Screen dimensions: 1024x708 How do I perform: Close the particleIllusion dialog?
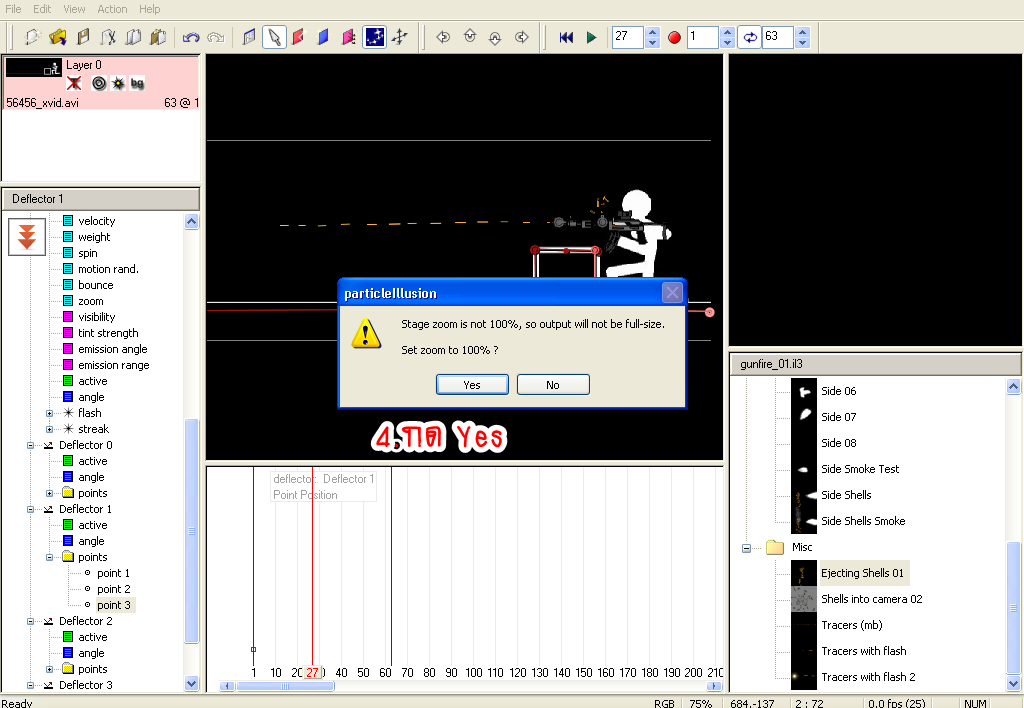672,293
